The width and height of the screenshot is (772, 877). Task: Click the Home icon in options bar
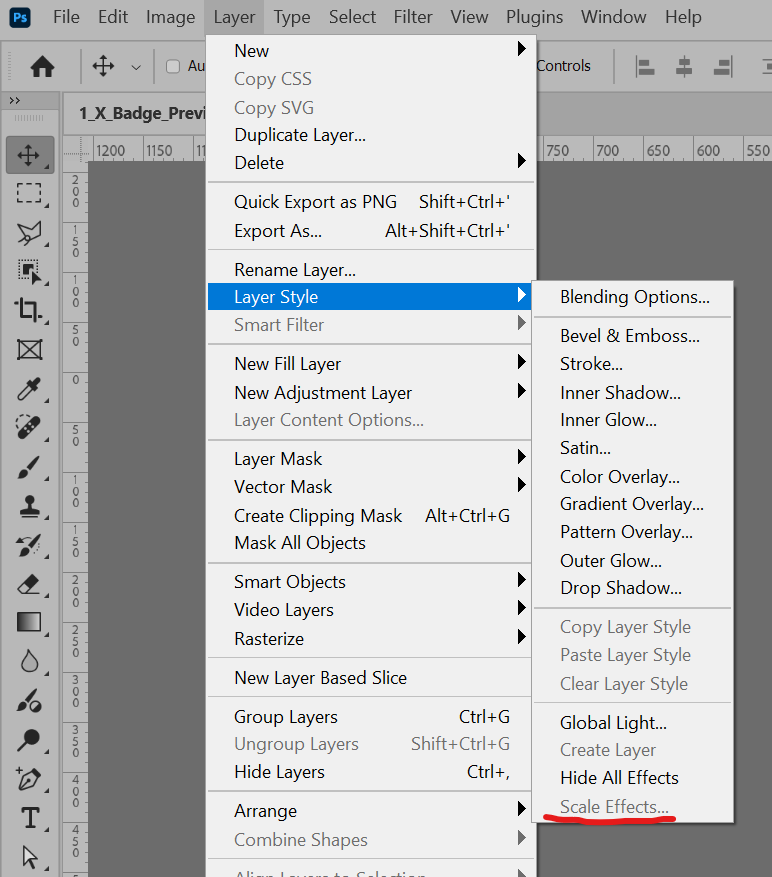(x=42, y=67)
